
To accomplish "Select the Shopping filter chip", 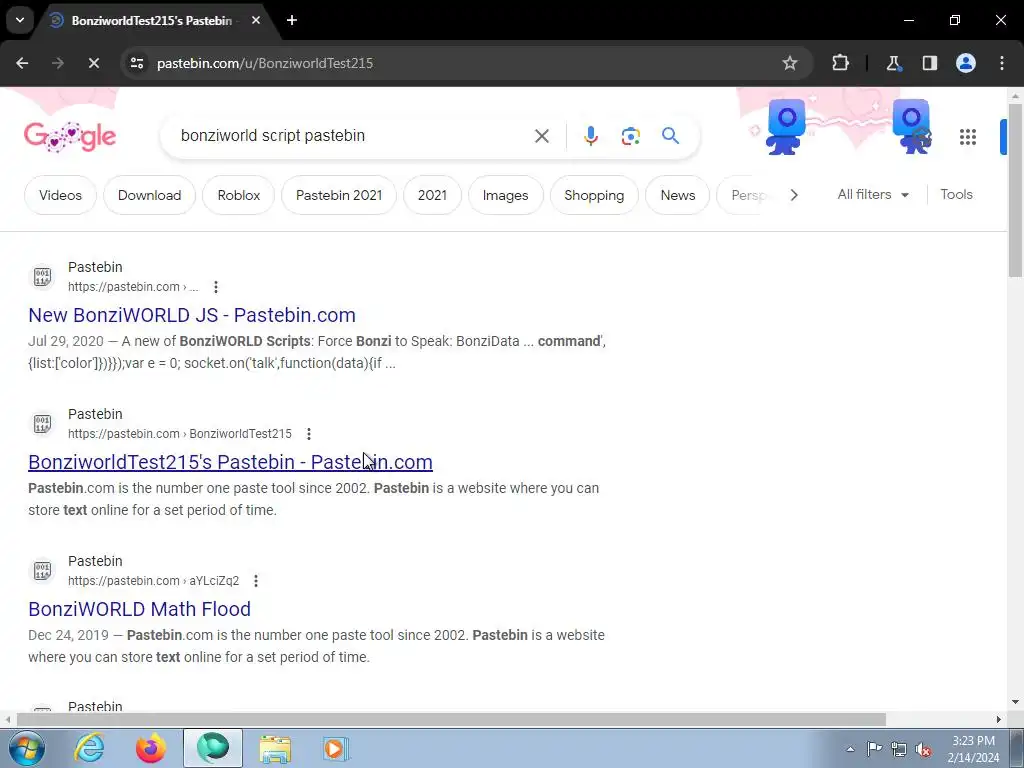I will tap(594, 195).
